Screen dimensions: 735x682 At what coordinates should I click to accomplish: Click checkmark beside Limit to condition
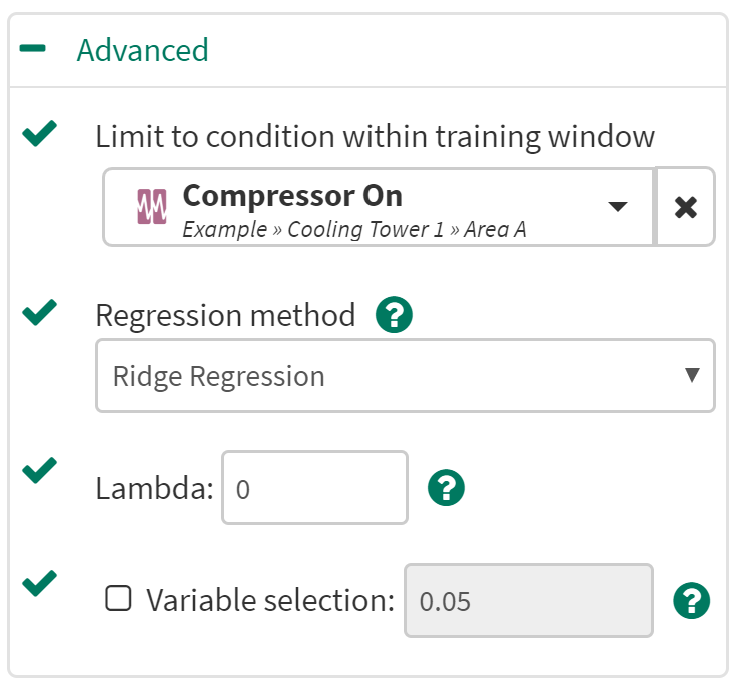(39, 133)
